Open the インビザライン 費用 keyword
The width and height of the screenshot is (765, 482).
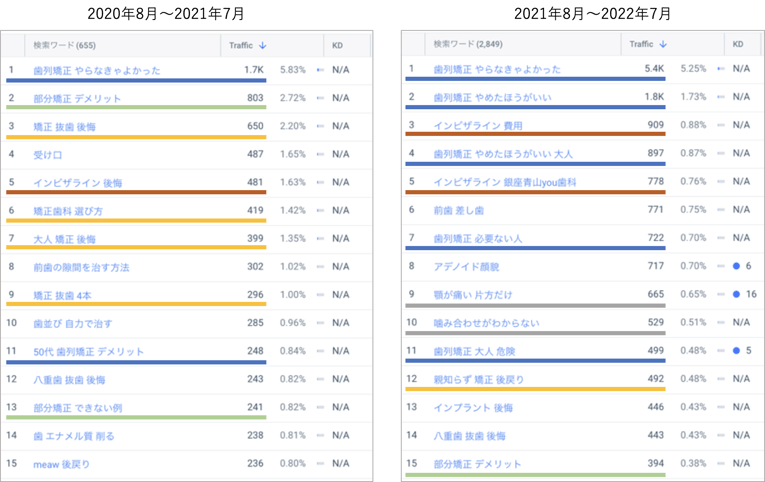tap(478, 126)
